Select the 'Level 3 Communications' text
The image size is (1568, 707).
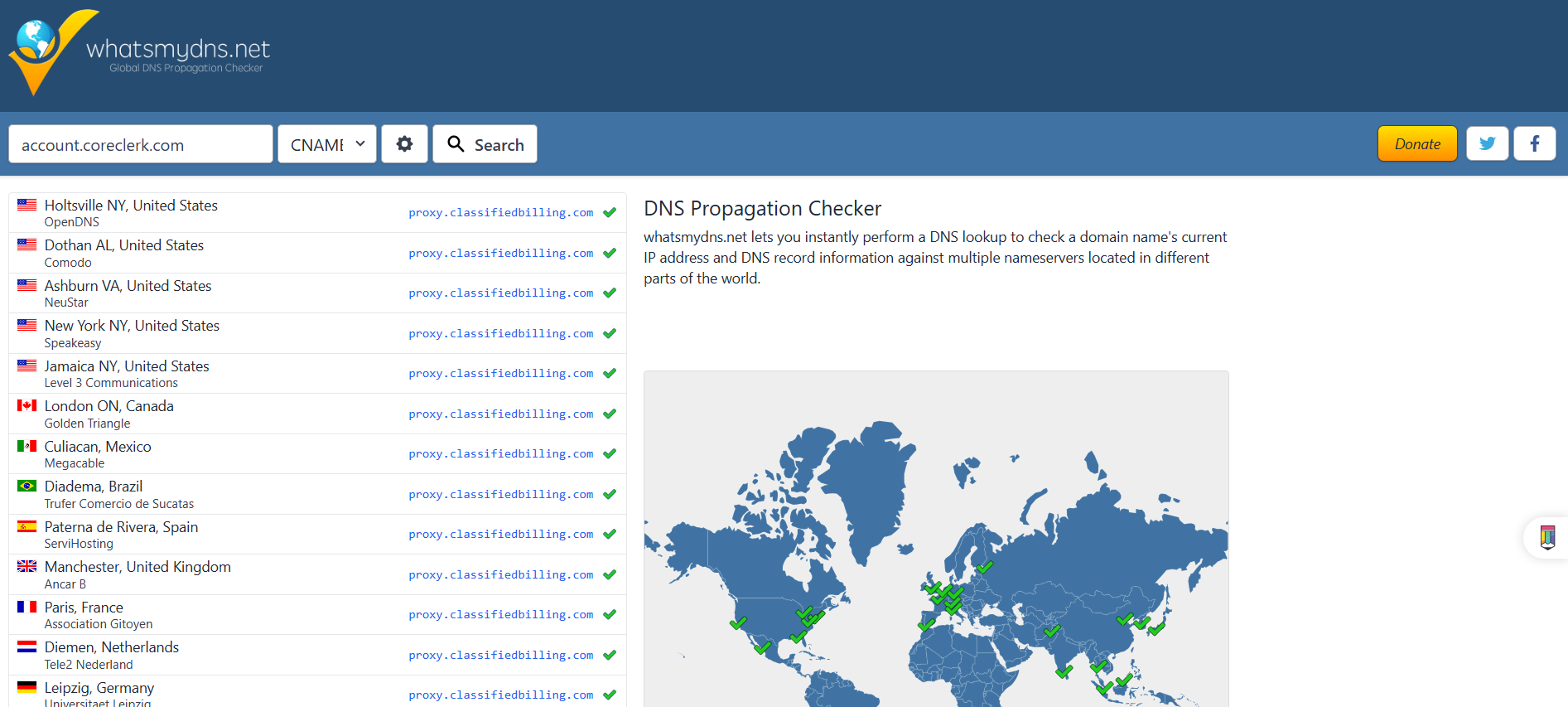(x=111, y=383)
